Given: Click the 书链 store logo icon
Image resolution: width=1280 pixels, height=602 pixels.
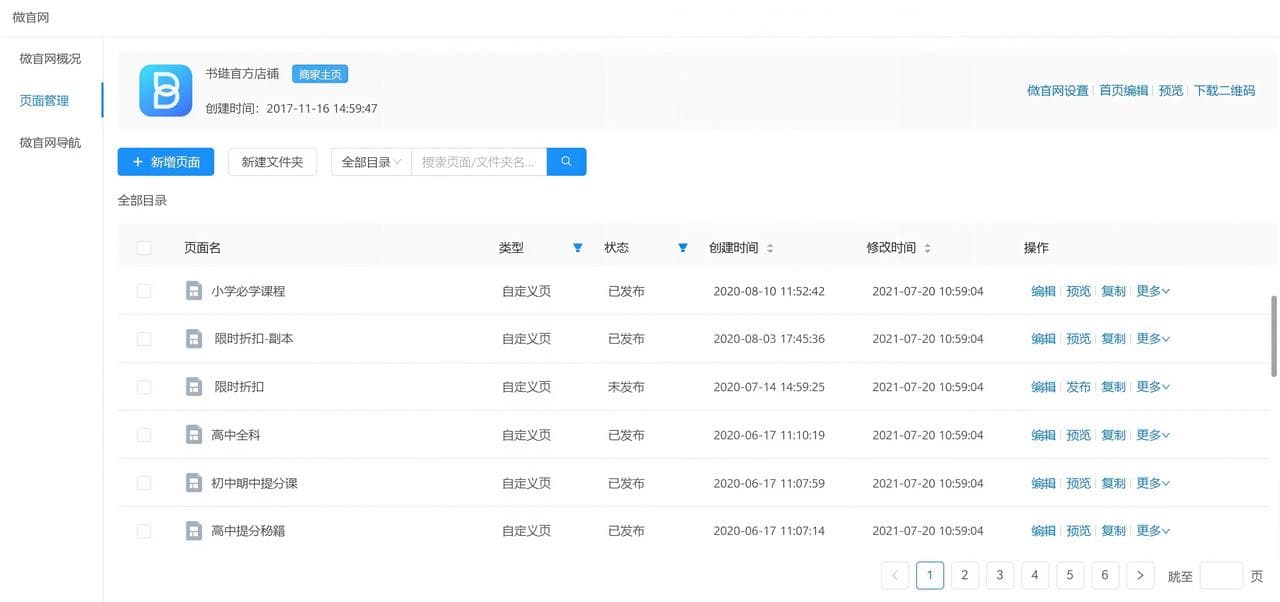Looking at the screenshot, I should point(166,91).
